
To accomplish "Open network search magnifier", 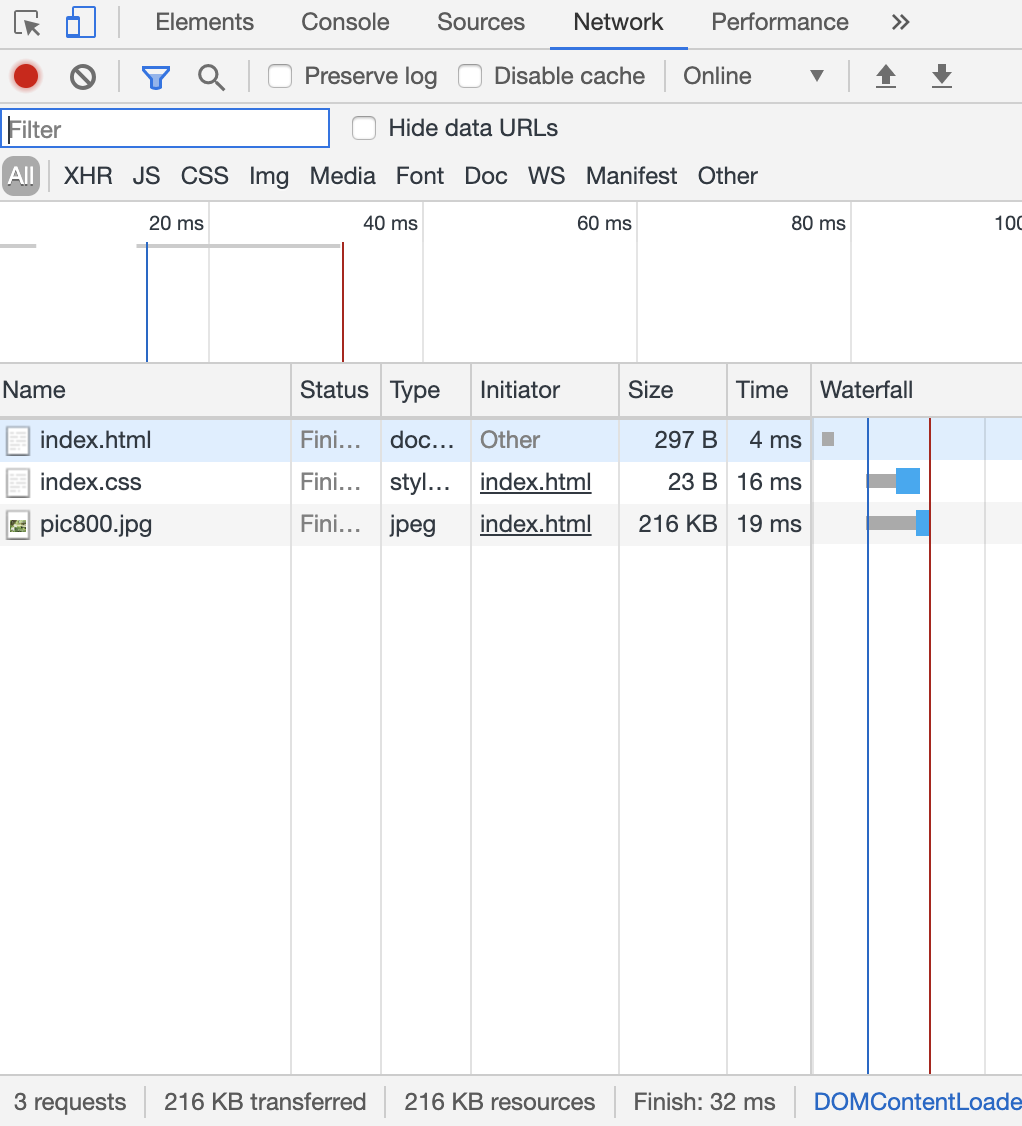I will (x=211, y=77).
